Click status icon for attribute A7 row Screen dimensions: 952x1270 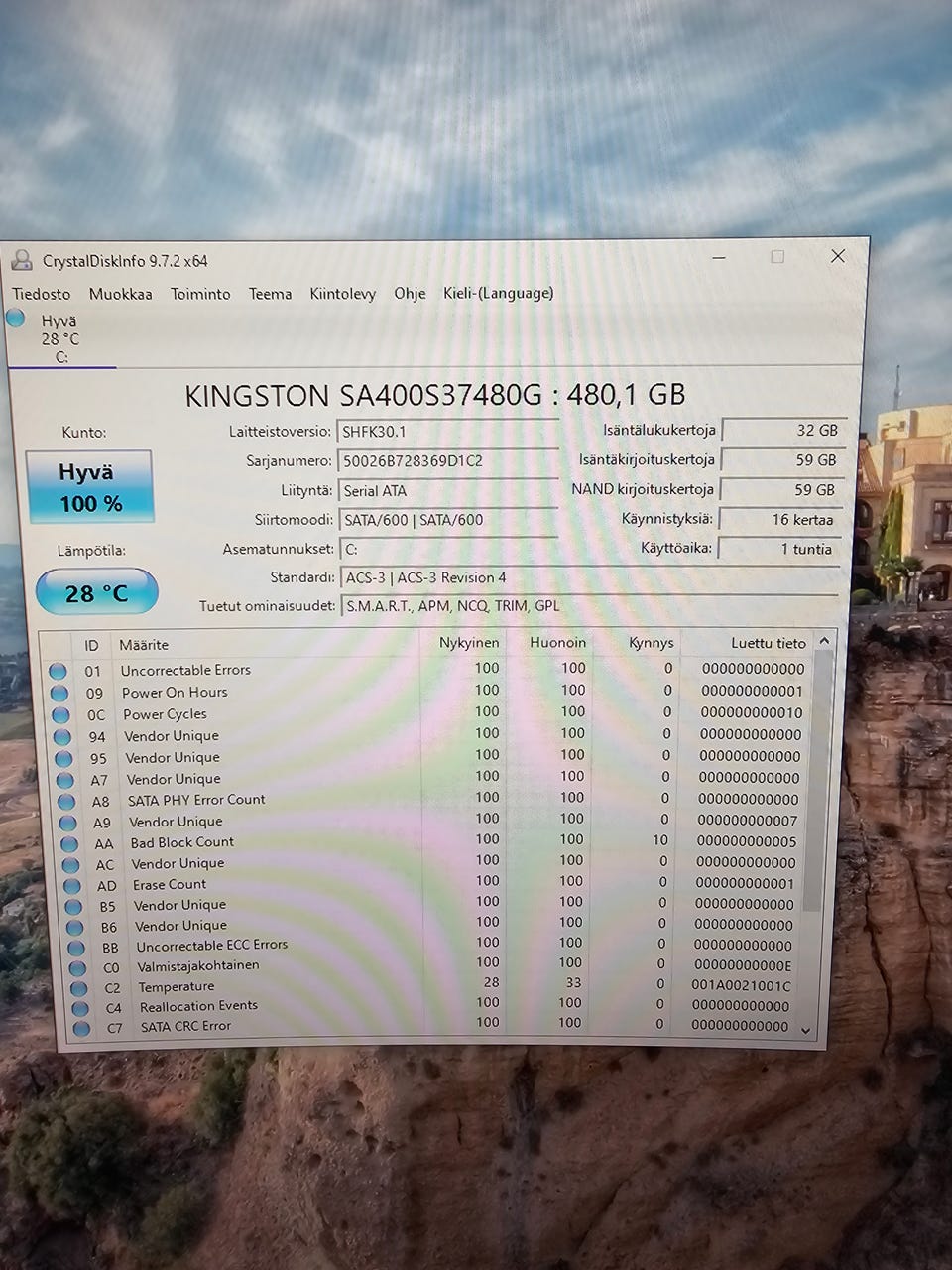tap(65, 780)
